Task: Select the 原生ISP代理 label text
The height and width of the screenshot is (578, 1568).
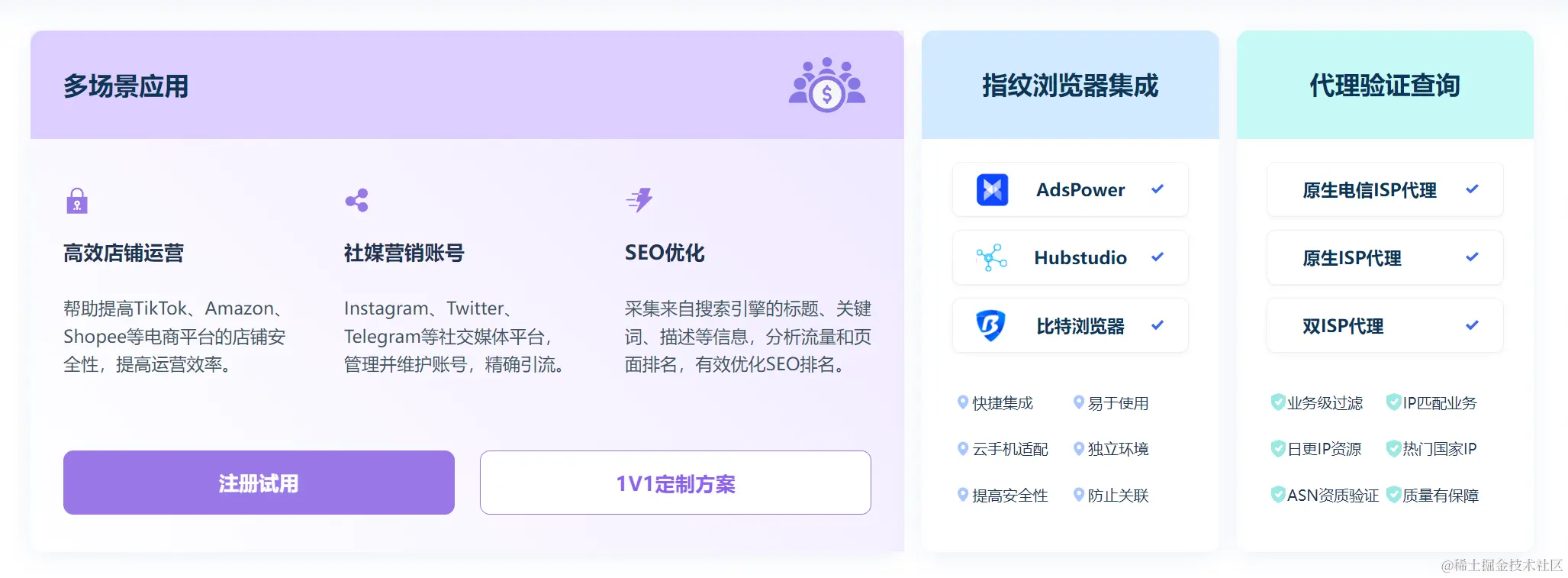Action: click(x=1352, y=258)
